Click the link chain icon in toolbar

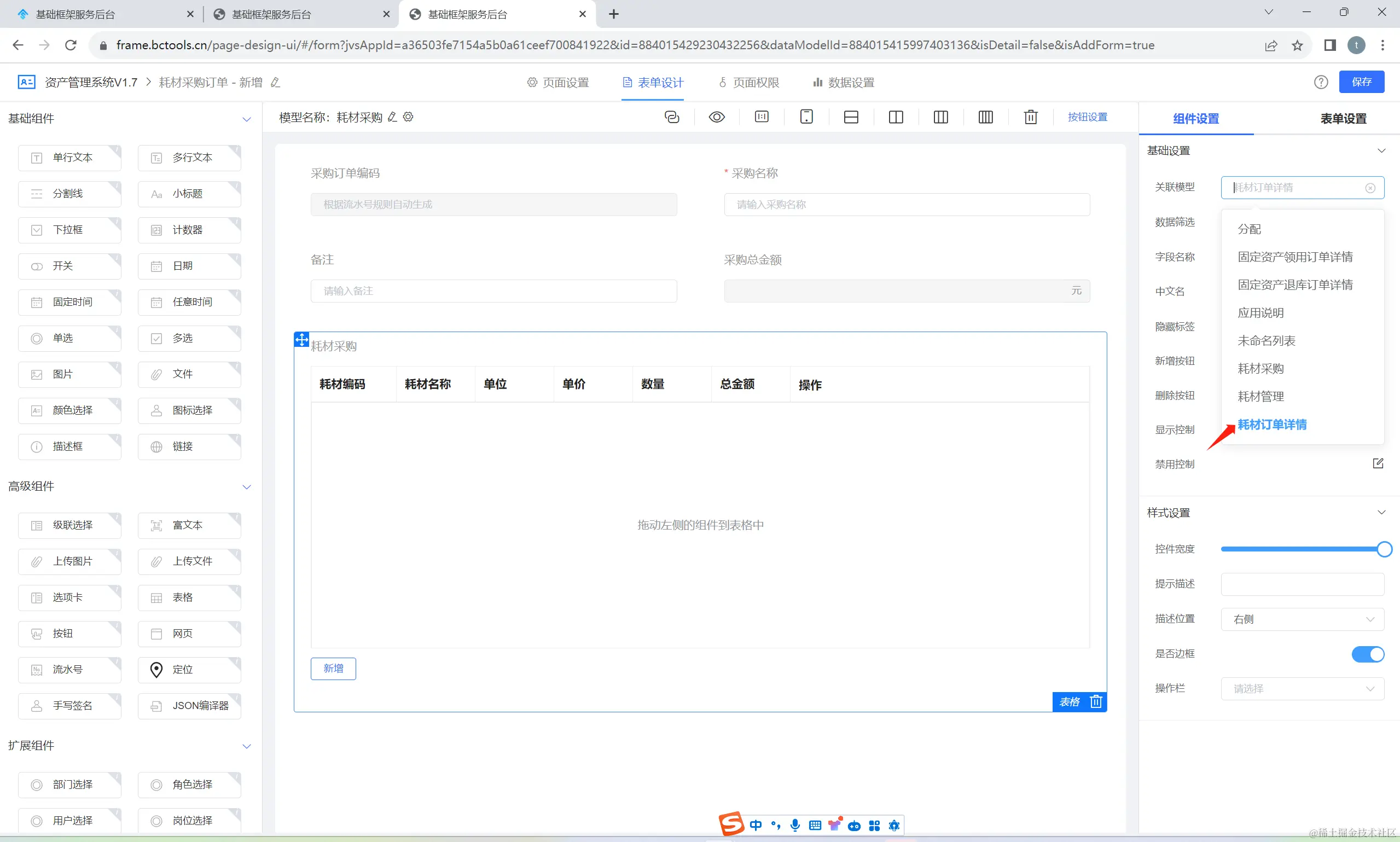click(x=672, y=117)
